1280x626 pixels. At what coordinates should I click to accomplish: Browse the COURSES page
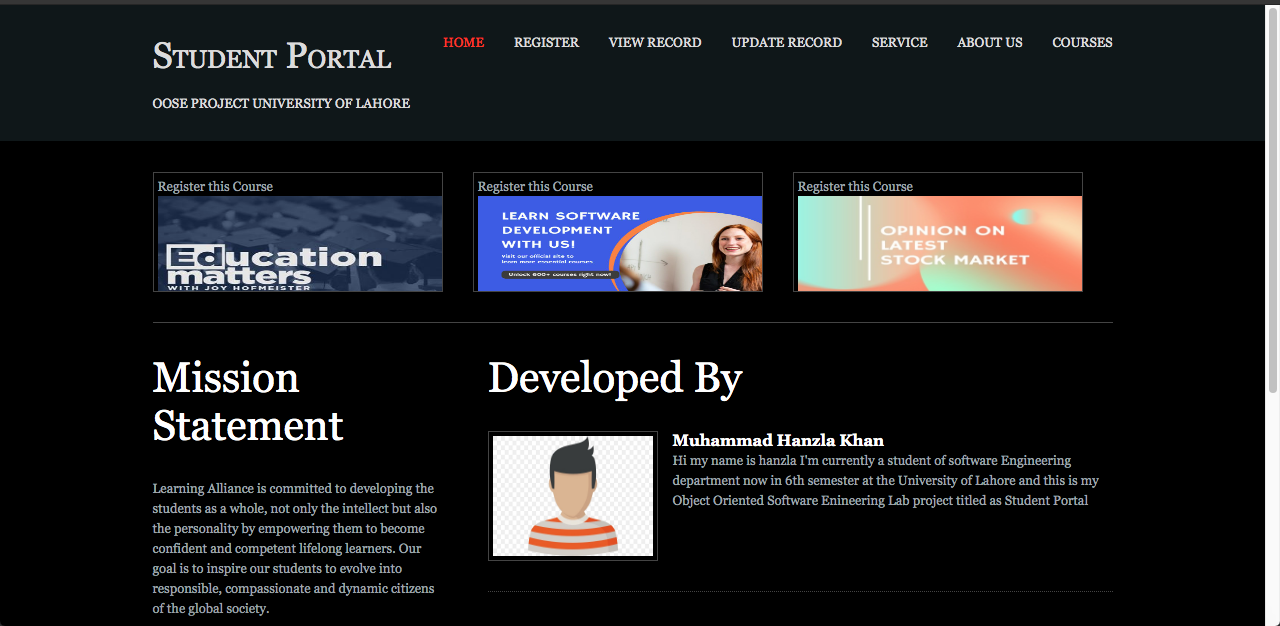click(1082, 42)
